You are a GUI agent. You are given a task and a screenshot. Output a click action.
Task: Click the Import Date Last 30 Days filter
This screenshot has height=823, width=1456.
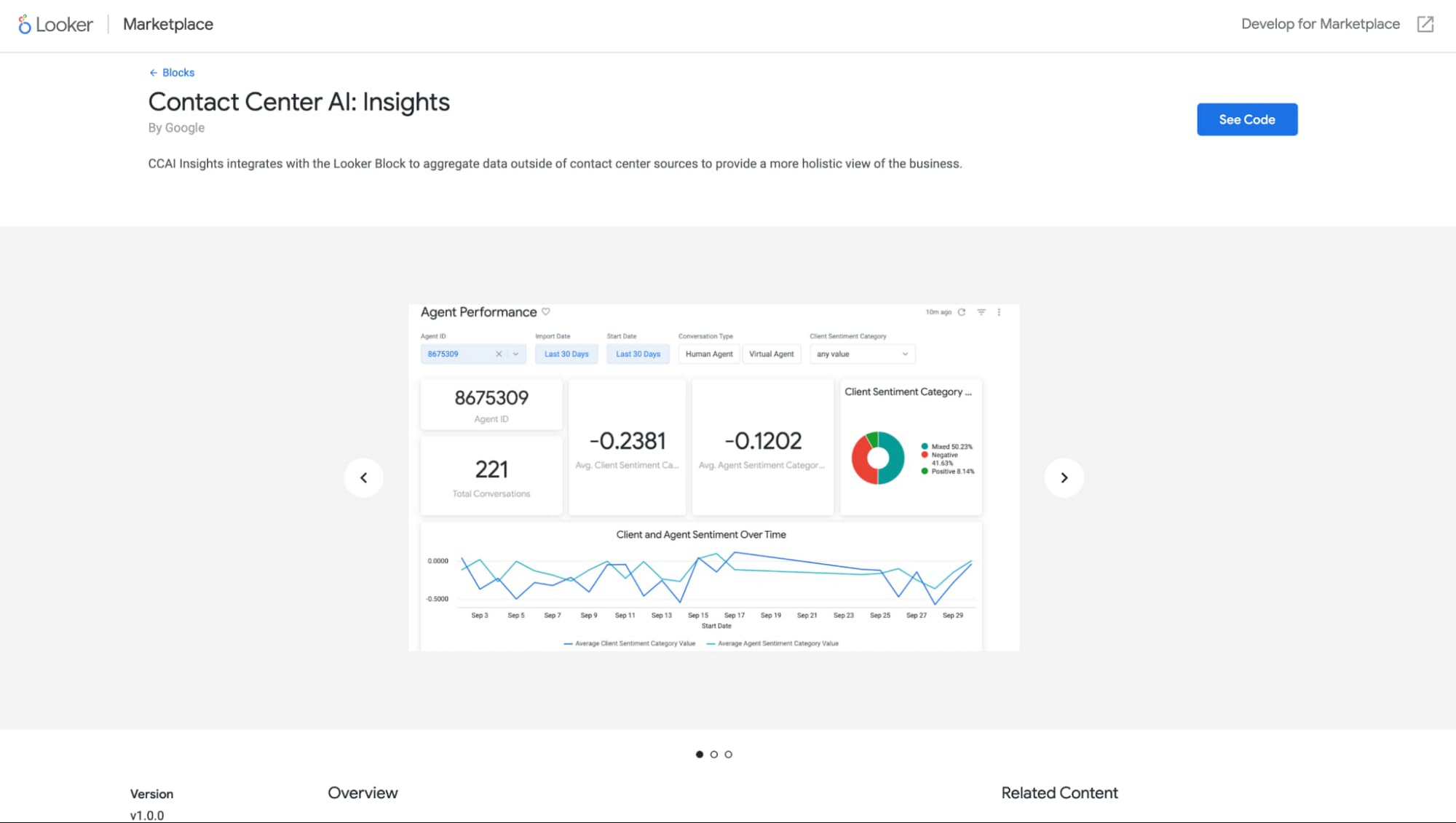click(x=566, y=354)
